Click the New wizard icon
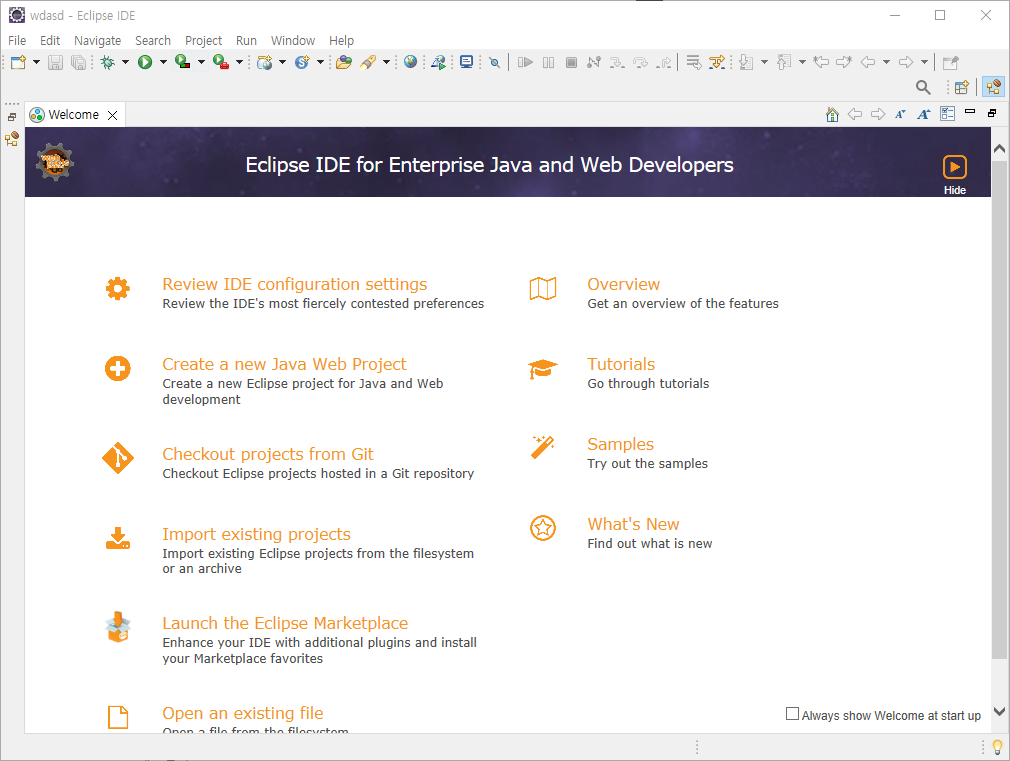Viewport: 1010px width, 761px height. pos(18,62)
